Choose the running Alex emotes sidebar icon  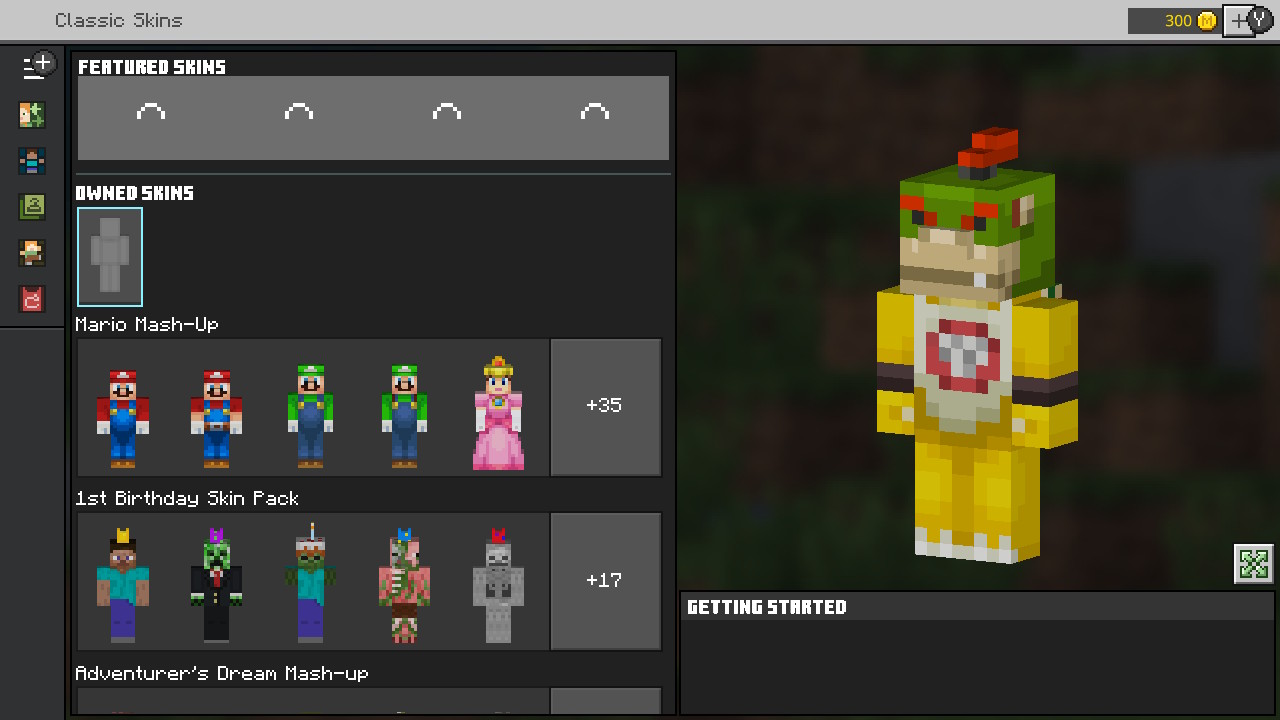point(32,253)
